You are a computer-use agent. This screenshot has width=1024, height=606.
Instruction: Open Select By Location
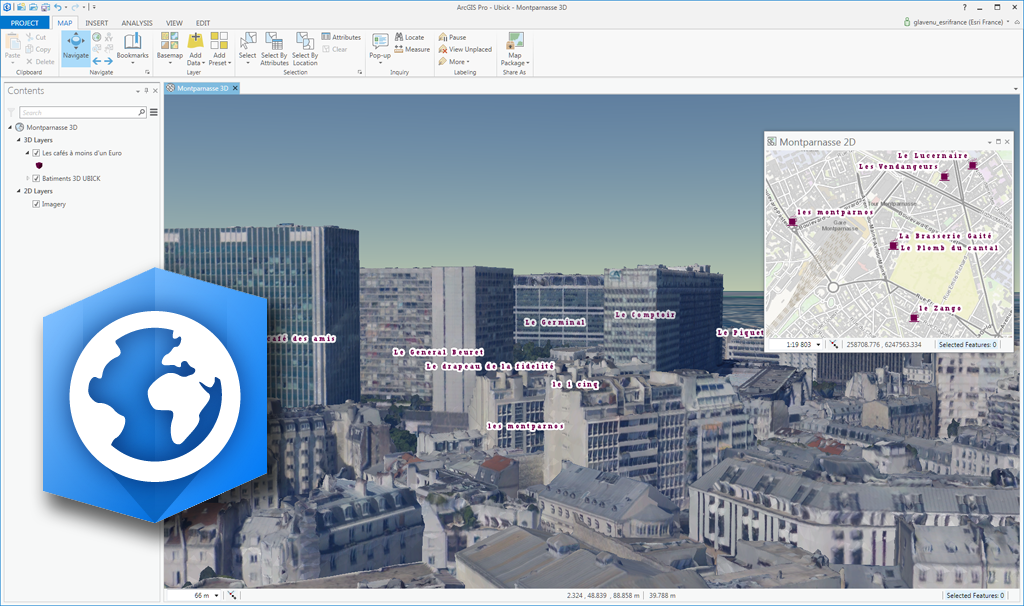(x=305, y=48)
